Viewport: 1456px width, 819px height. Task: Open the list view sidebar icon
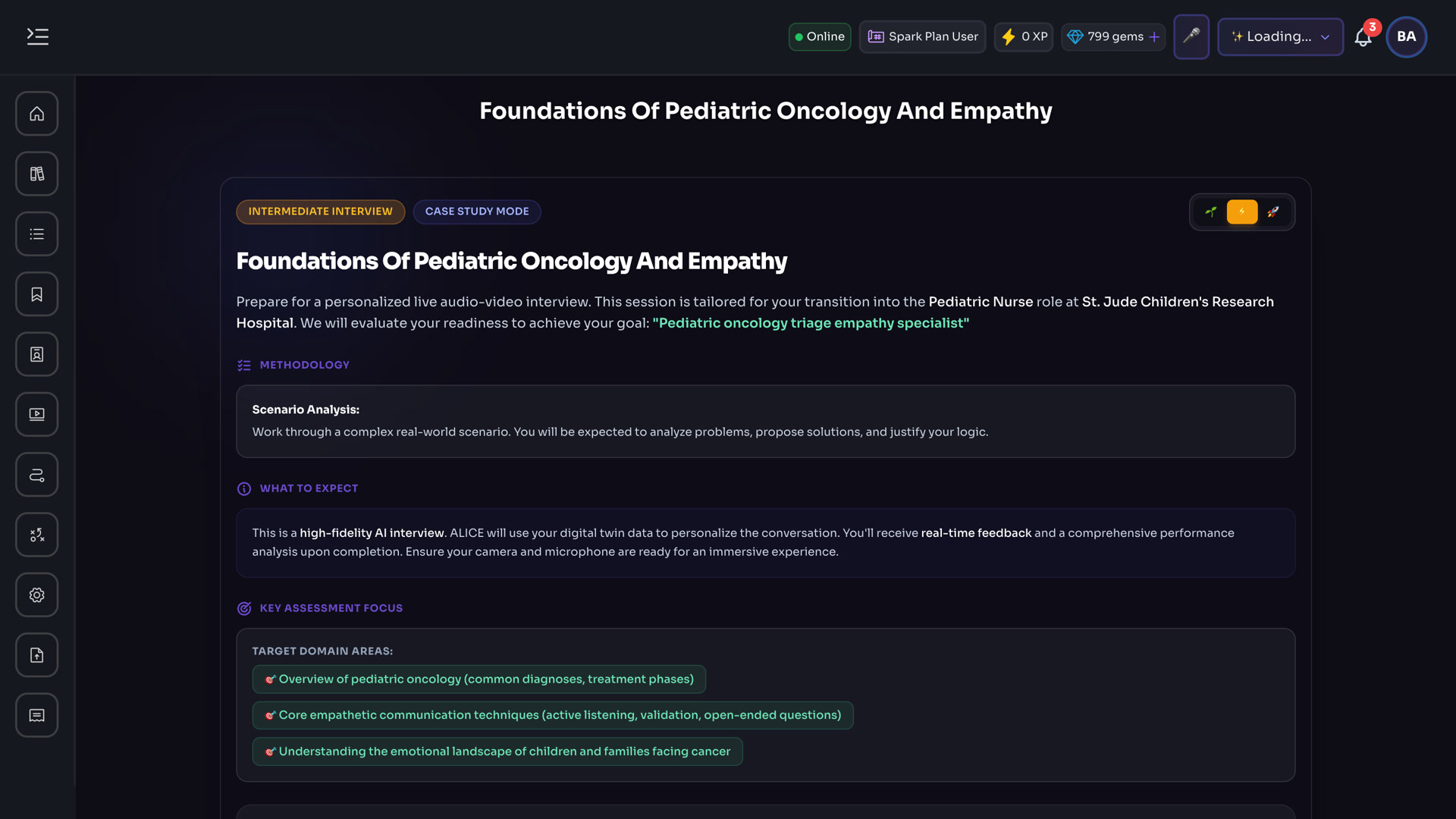click(x=37, y=234)
